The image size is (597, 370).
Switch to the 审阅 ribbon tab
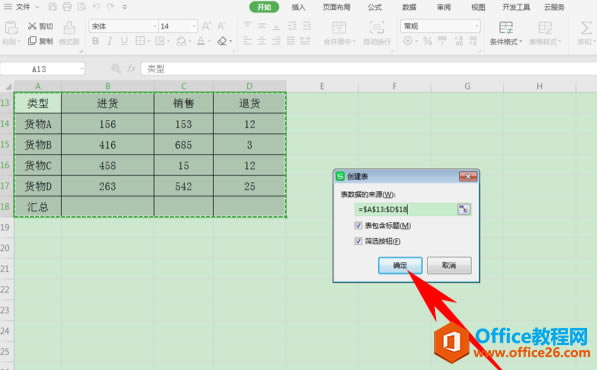point(444,7)
